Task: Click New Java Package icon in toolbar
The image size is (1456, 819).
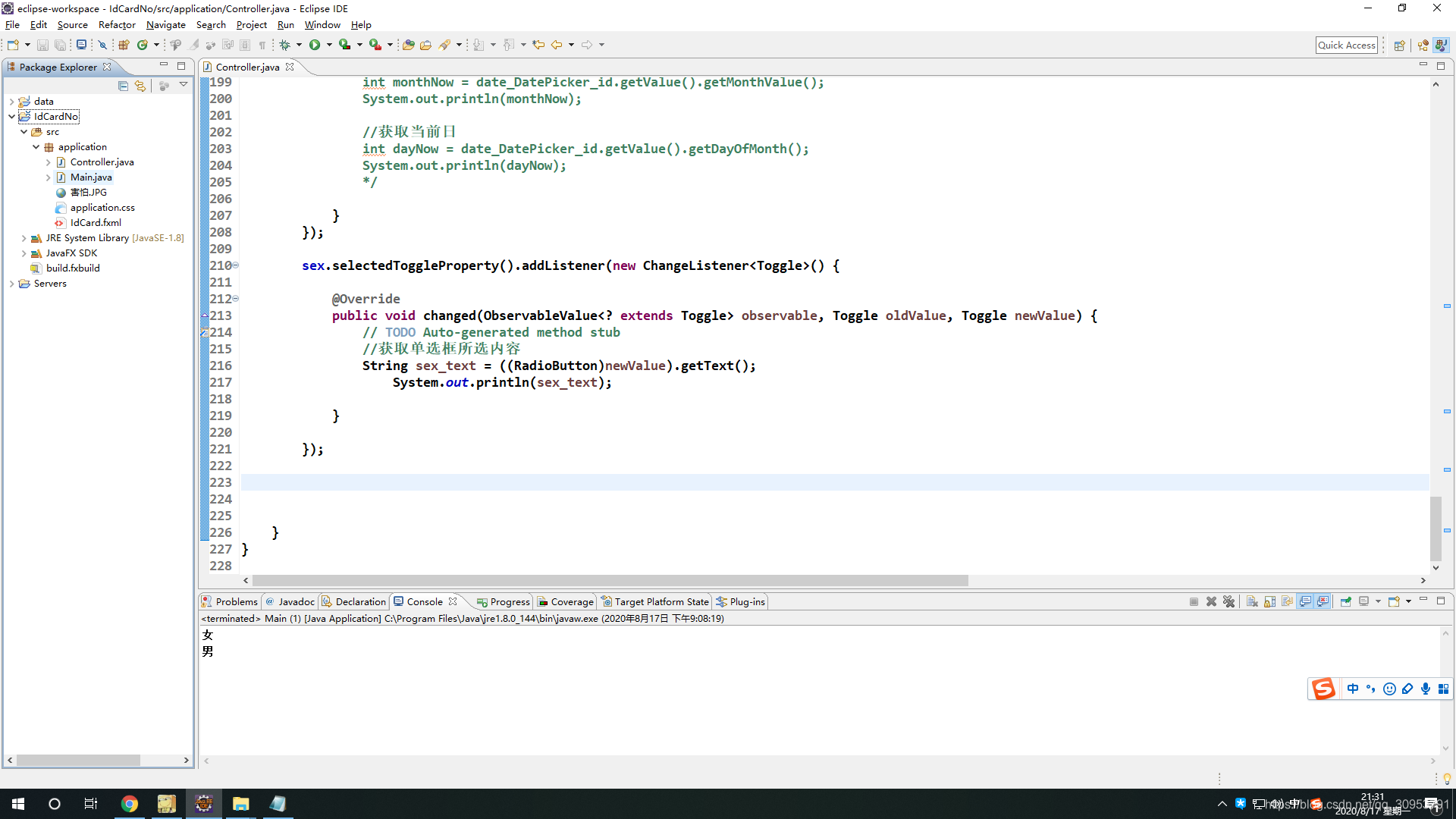Action: click(124, 45)
